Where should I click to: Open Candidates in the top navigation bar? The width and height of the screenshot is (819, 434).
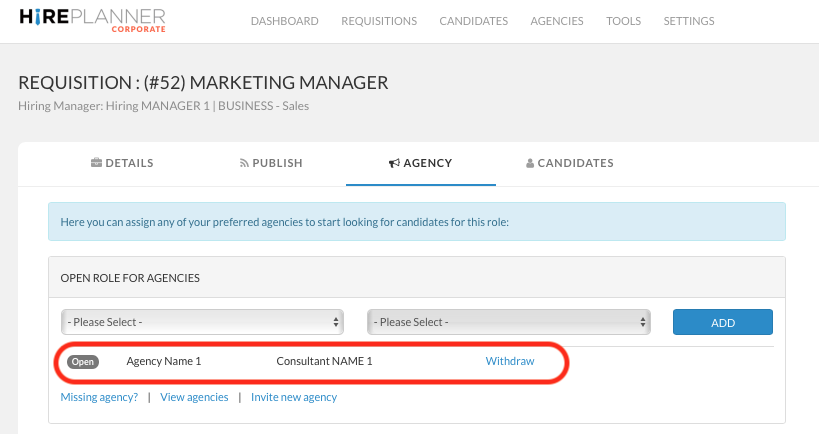pos(473,21)
